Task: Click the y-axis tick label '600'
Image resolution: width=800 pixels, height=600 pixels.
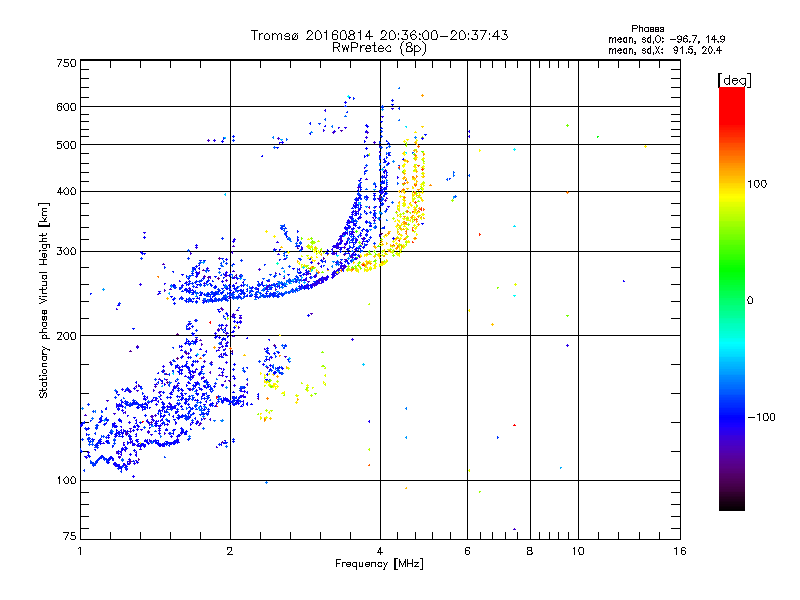Action: [x=66, y=107]
